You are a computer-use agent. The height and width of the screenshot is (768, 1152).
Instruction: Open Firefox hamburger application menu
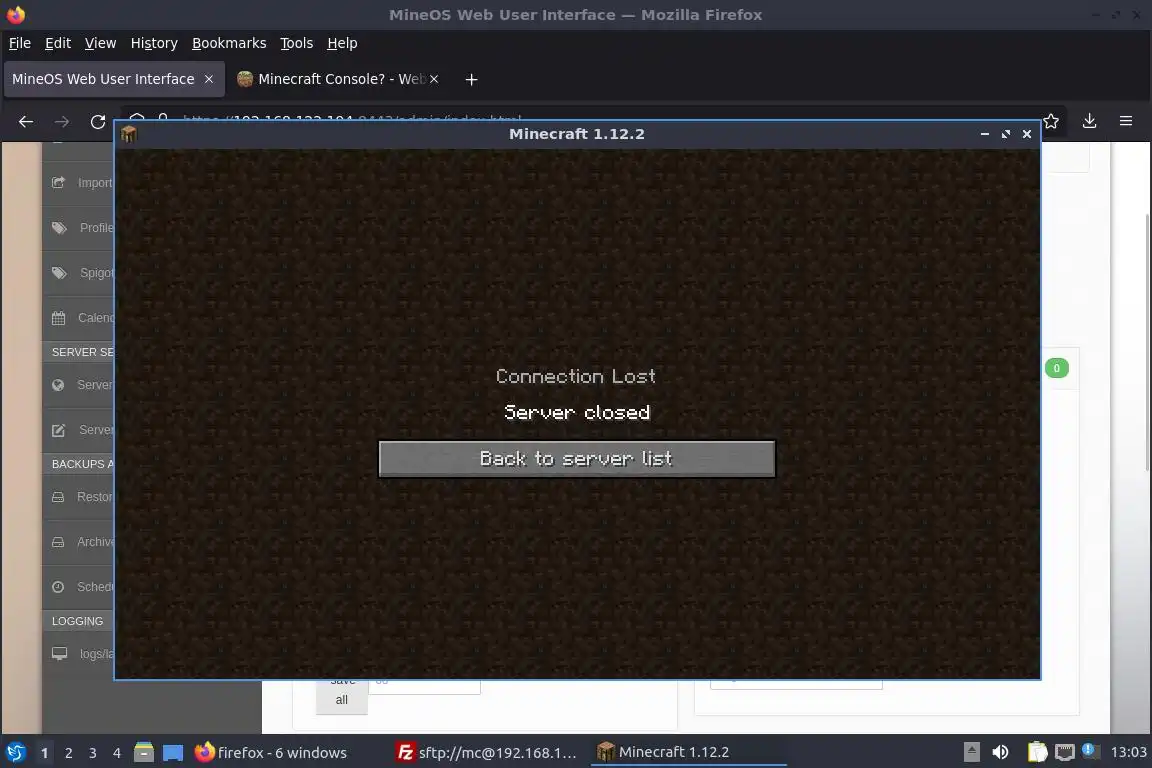(x=1126, y=121)
